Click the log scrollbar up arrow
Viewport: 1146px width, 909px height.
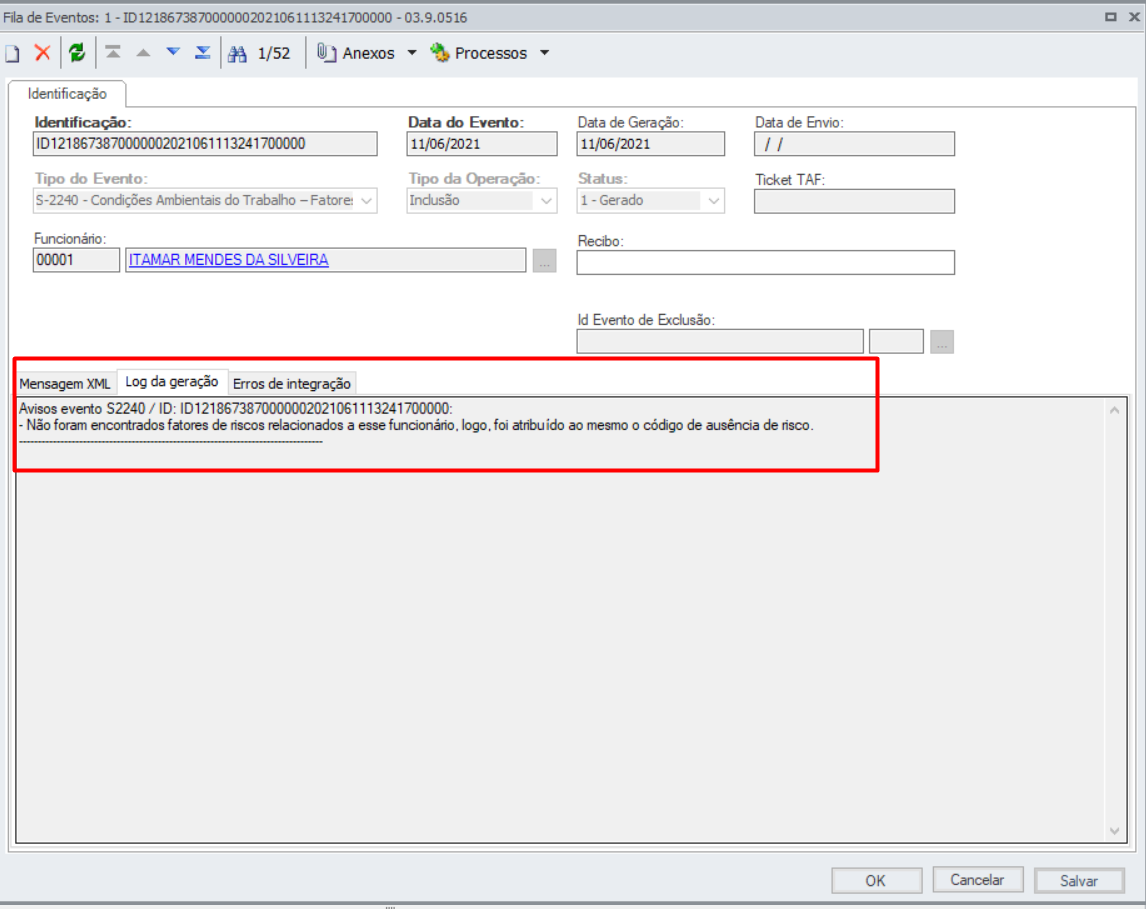coord(1115,410)
